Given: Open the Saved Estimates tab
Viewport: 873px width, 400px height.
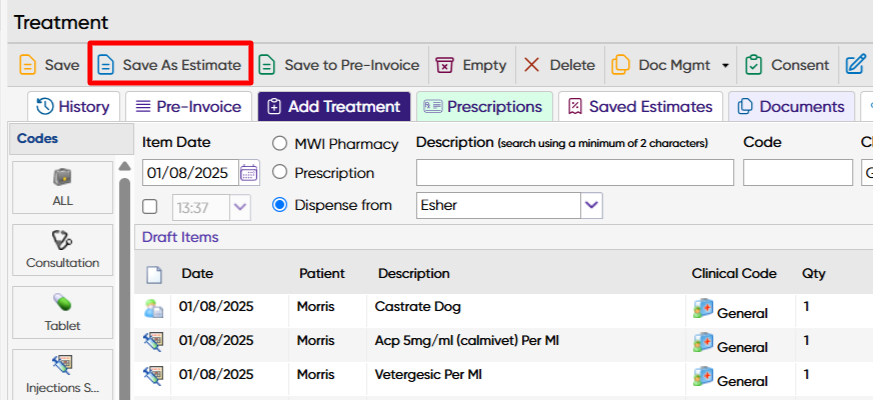Looking at the screenshot, I should click(639, 107).
